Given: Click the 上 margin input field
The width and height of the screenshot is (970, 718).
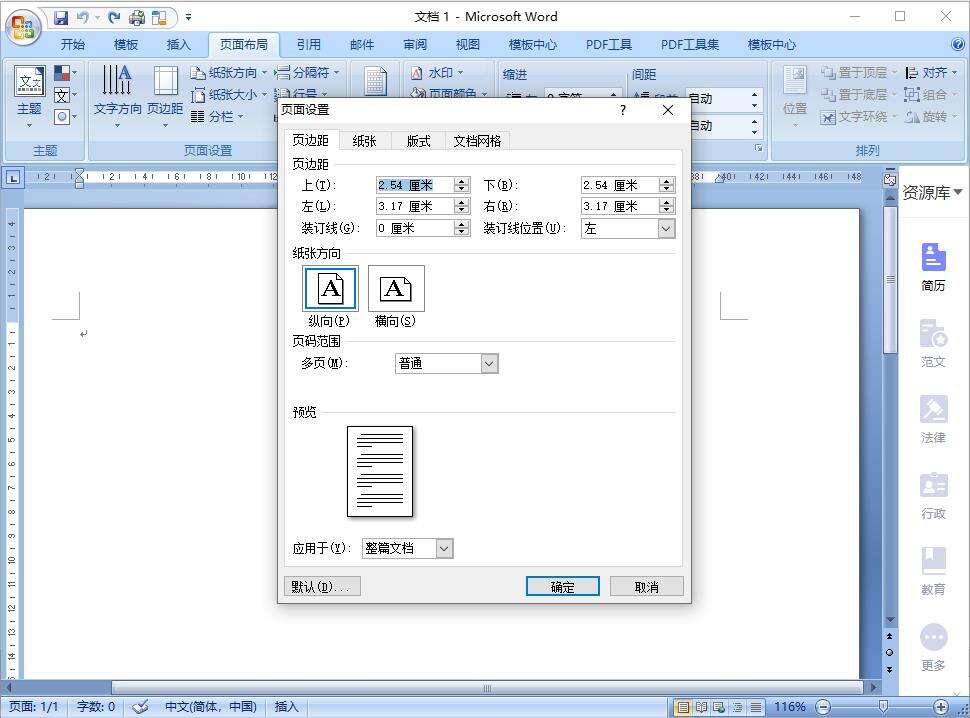Looking at the screenshot, I should [415, 184].
